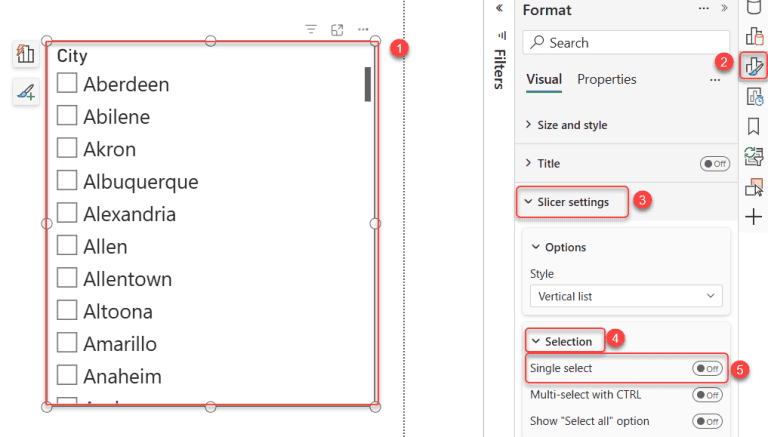768x437 pixels.
Task: Select the Aberdeen city name
Action: coord(126,84)
